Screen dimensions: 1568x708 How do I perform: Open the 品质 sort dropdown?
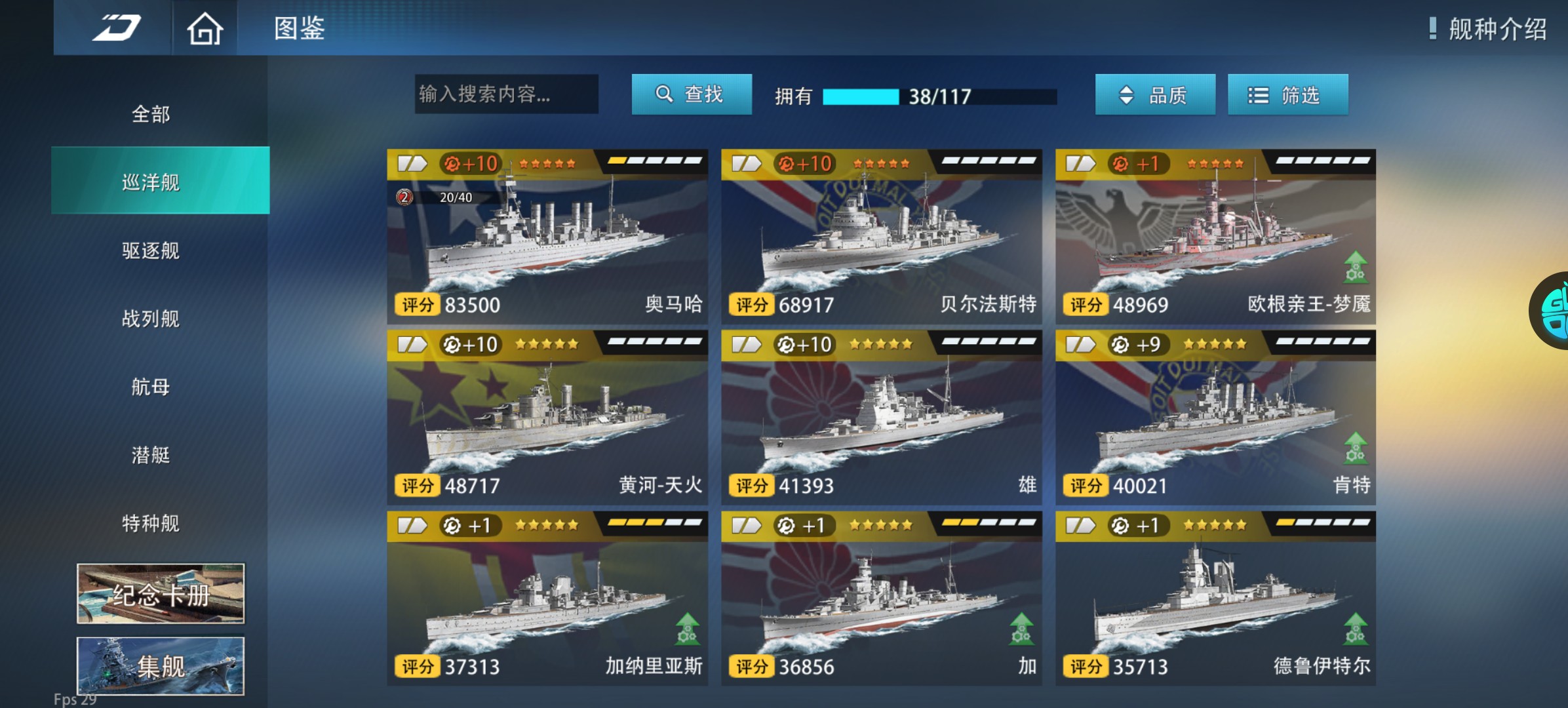pyautogui.click(x=1155, y=95)
